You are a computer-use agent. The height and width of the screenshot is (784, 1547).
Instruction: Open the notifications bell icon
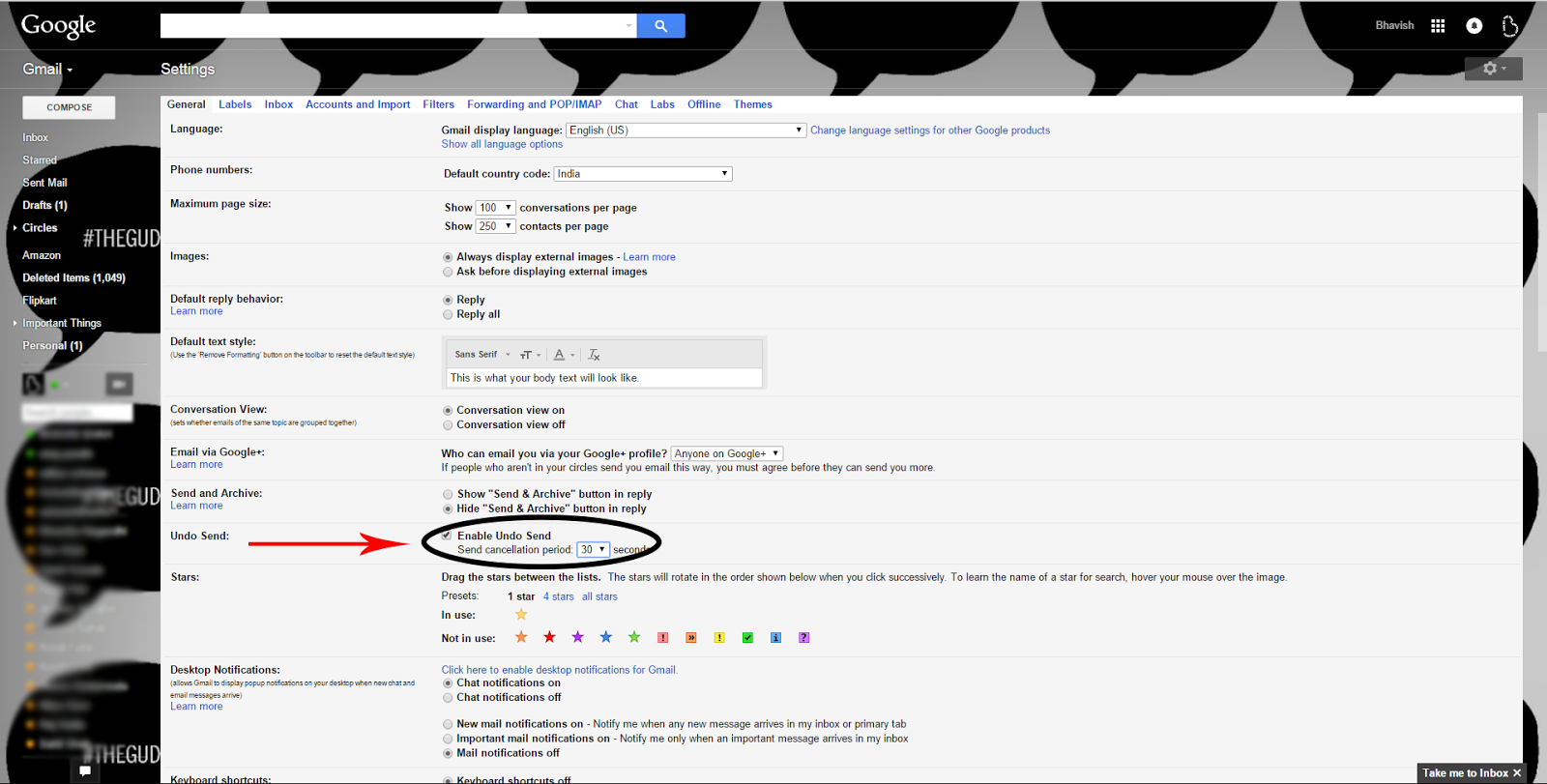click(x=1474, y=26)
